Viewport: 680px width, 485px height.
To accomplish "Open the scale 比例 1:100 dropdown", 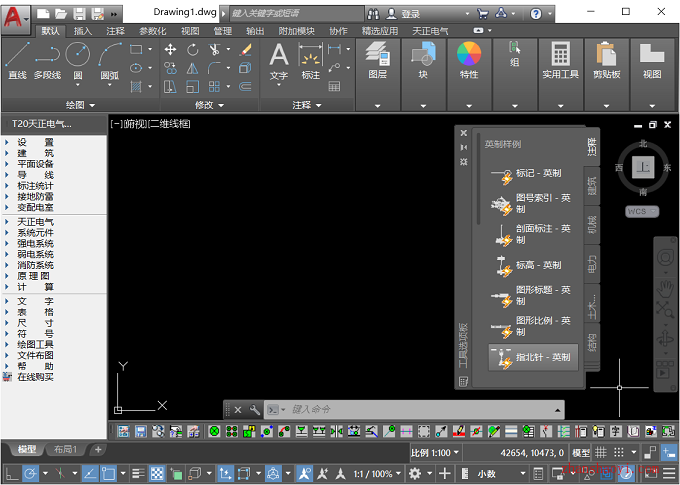I will click(x=435, y=453).
